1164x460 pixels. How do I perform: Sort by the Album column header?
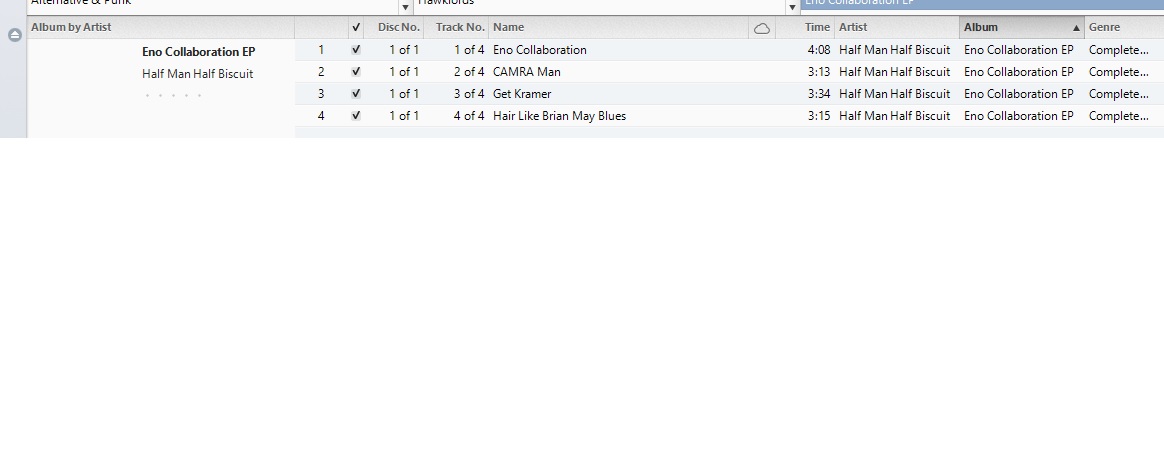coord(1021,27)
